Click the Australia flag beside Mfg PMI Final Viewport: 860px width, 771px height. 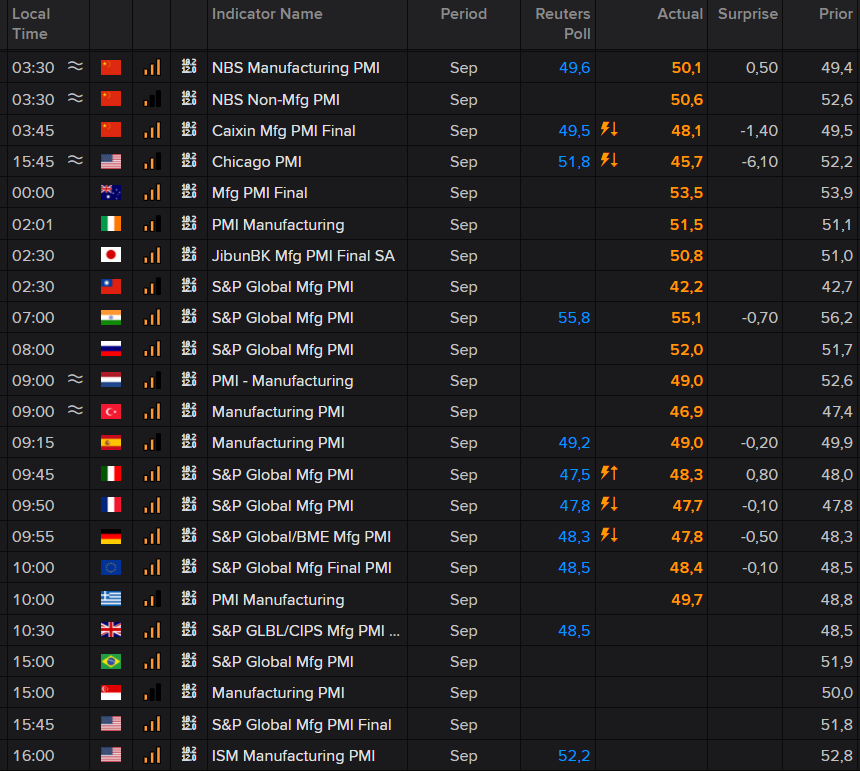tap(111, 192)
